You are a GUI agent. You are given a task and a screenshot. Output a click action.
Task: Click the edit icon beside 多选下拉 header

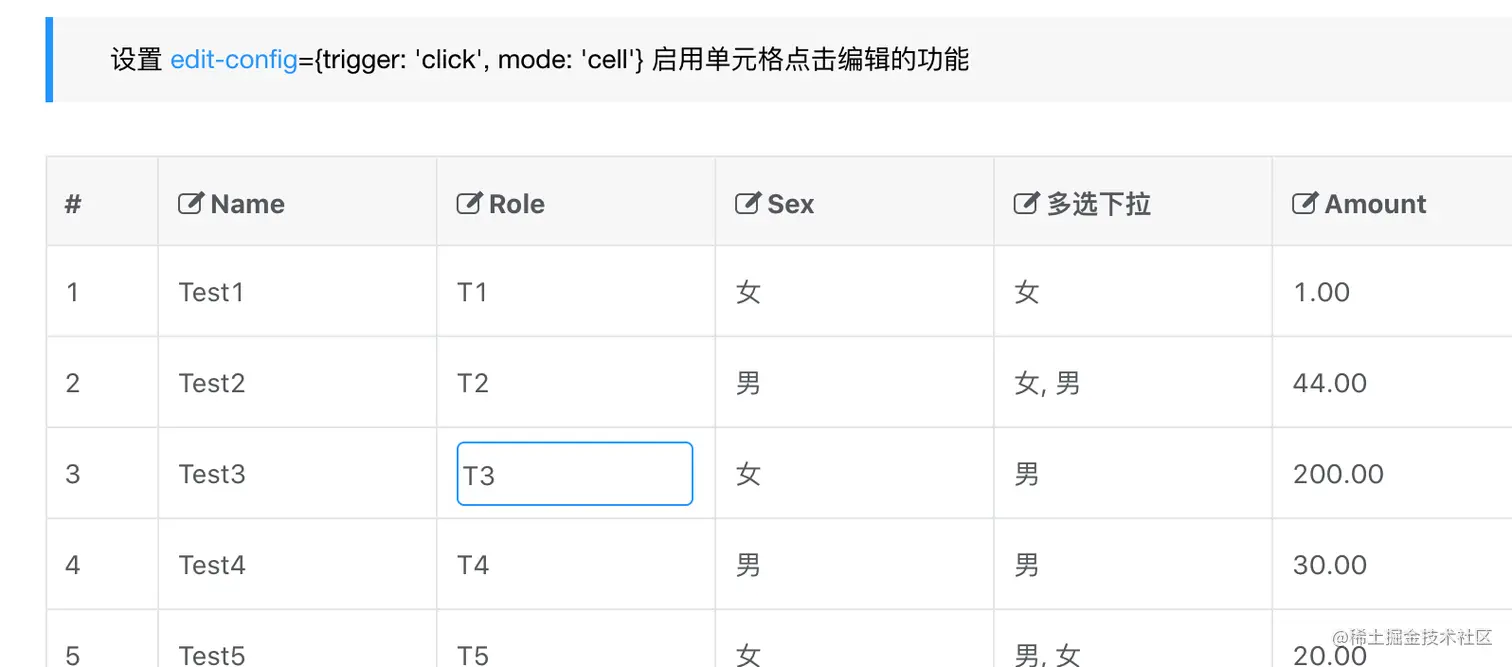click(1025, 204)
